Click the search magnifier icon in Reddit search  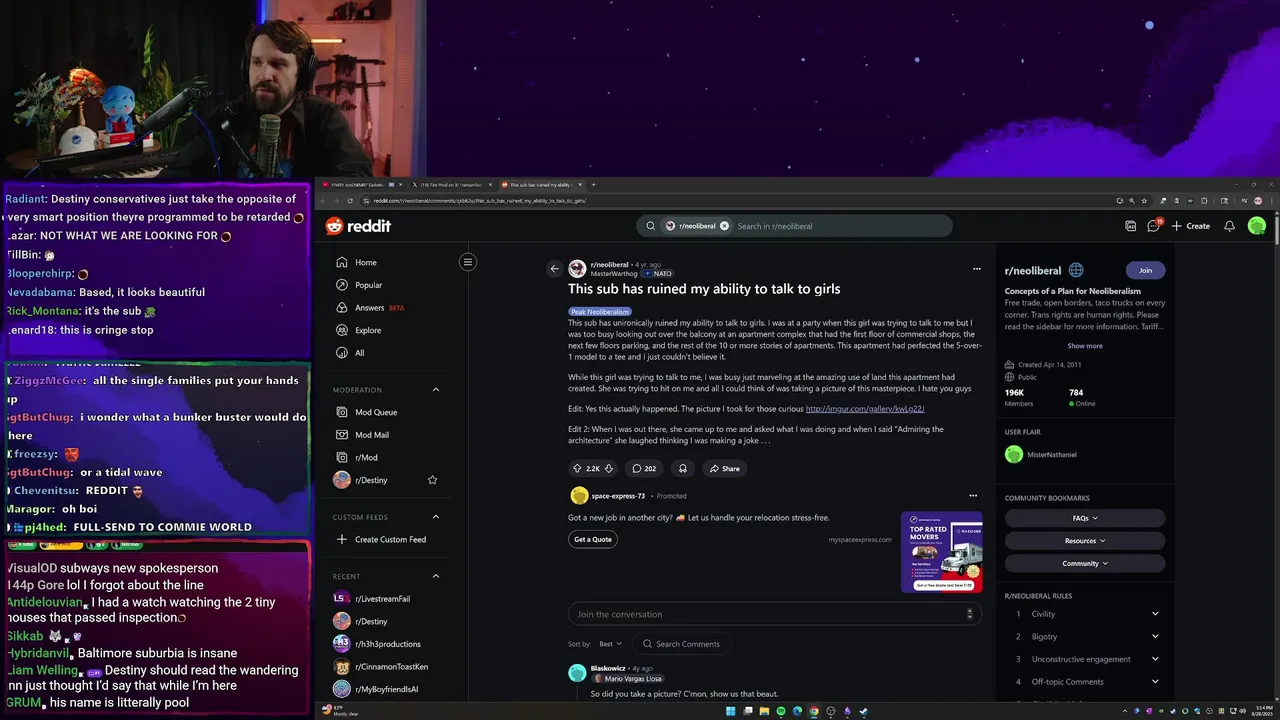[651, 226]
